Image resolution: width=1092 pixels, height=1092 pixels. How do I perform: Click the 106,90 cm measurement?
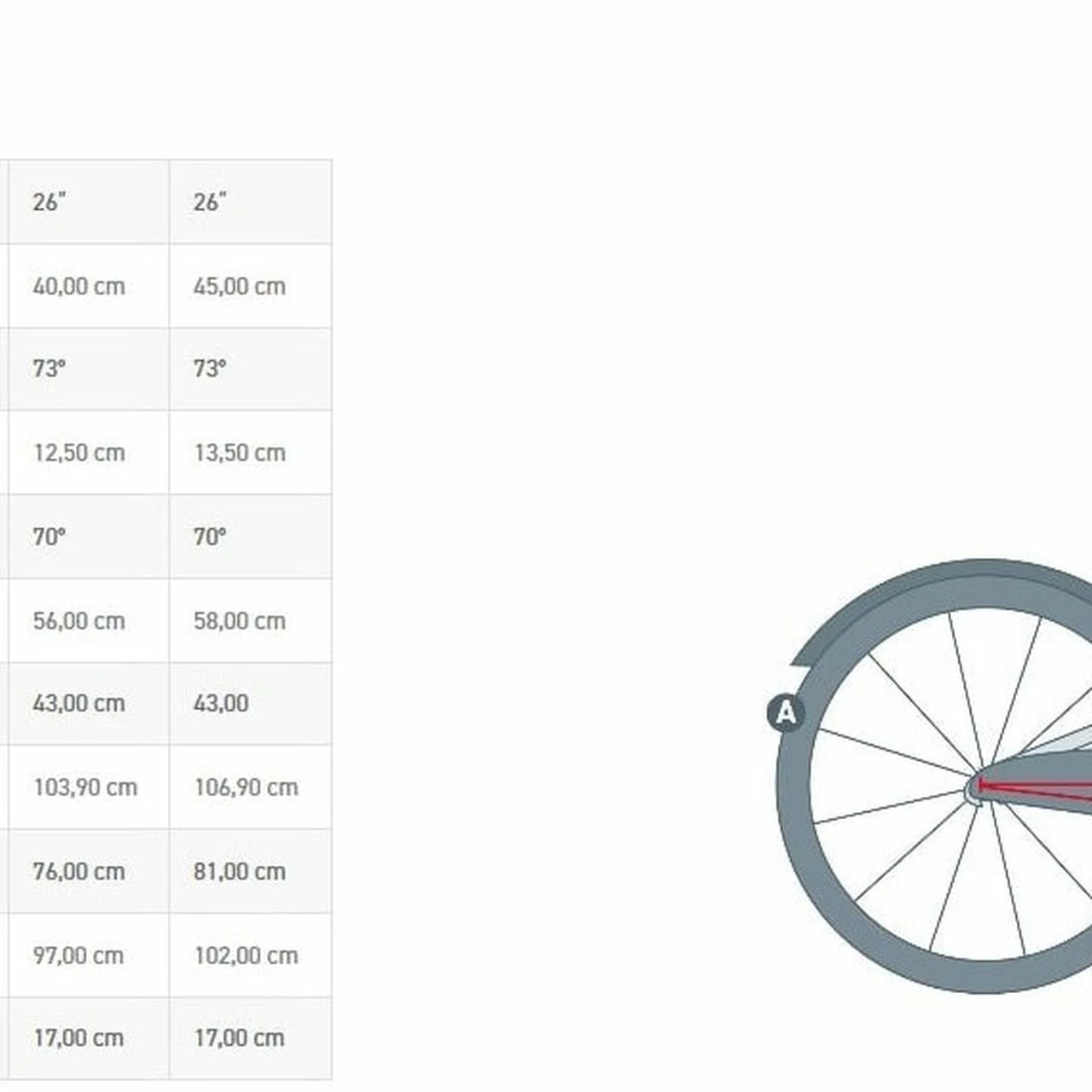point(246,787)
